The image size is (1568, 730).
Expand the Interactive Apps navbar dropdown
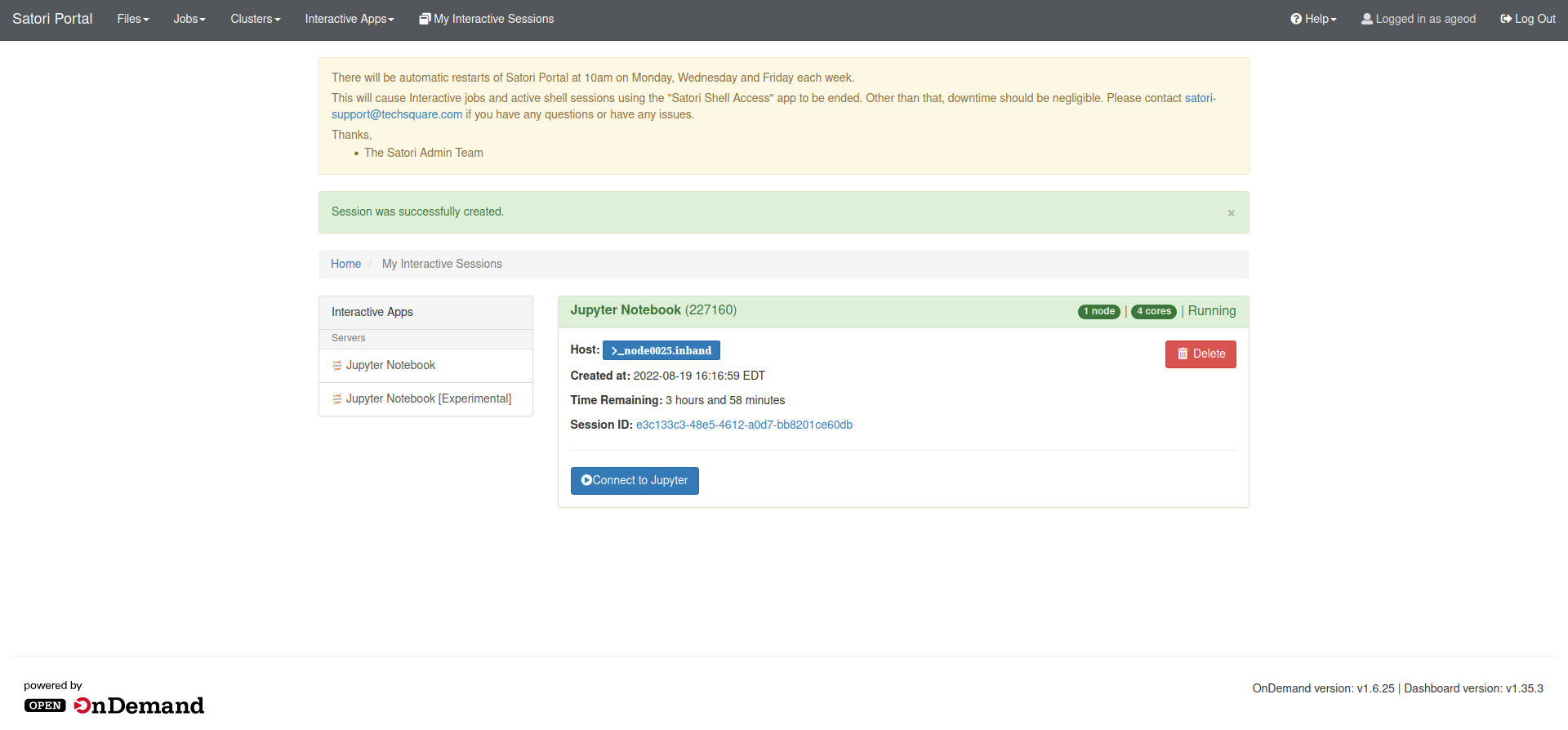coord(350,19)
